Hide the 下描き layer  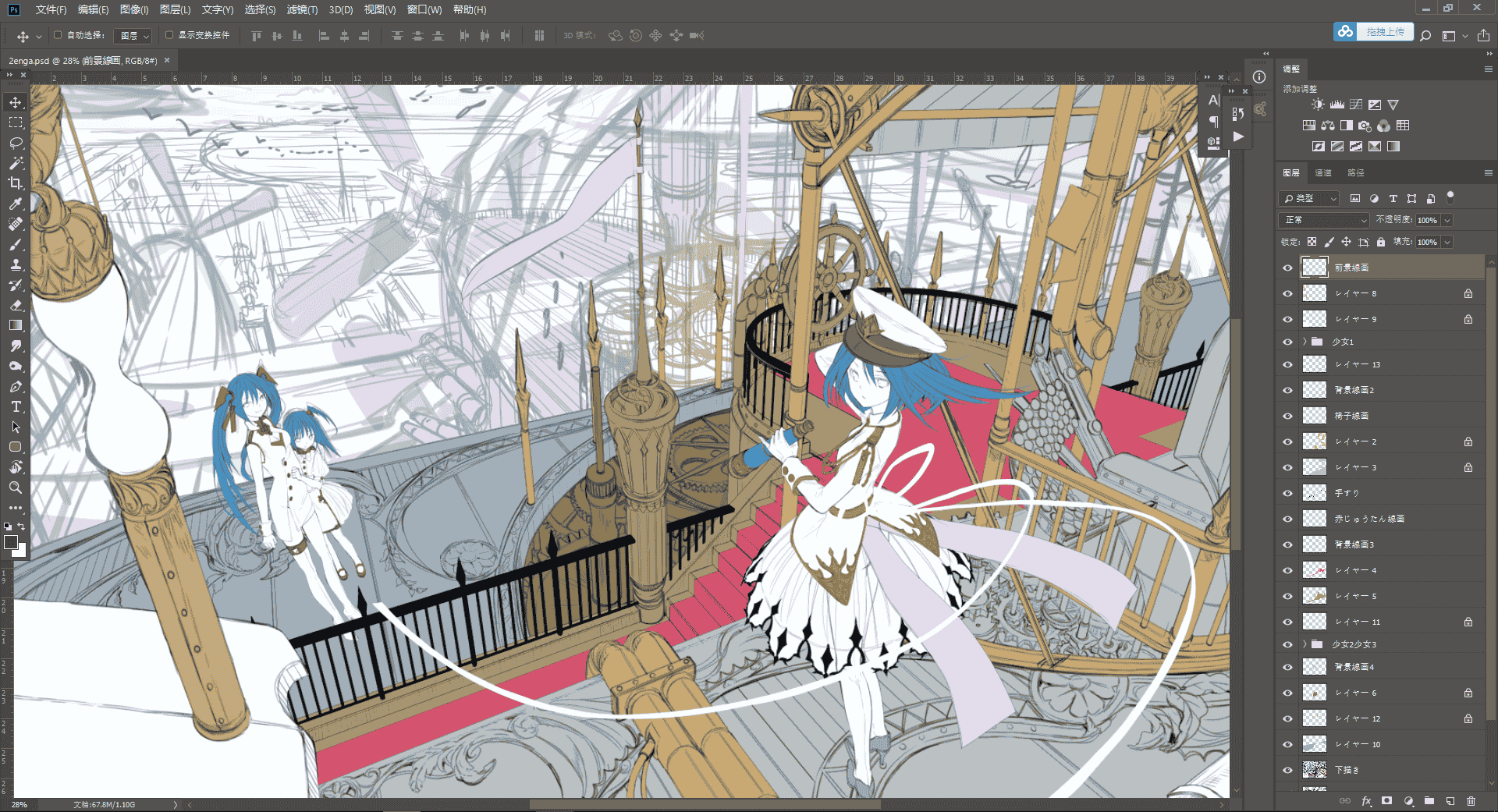tap(1287, 770)
